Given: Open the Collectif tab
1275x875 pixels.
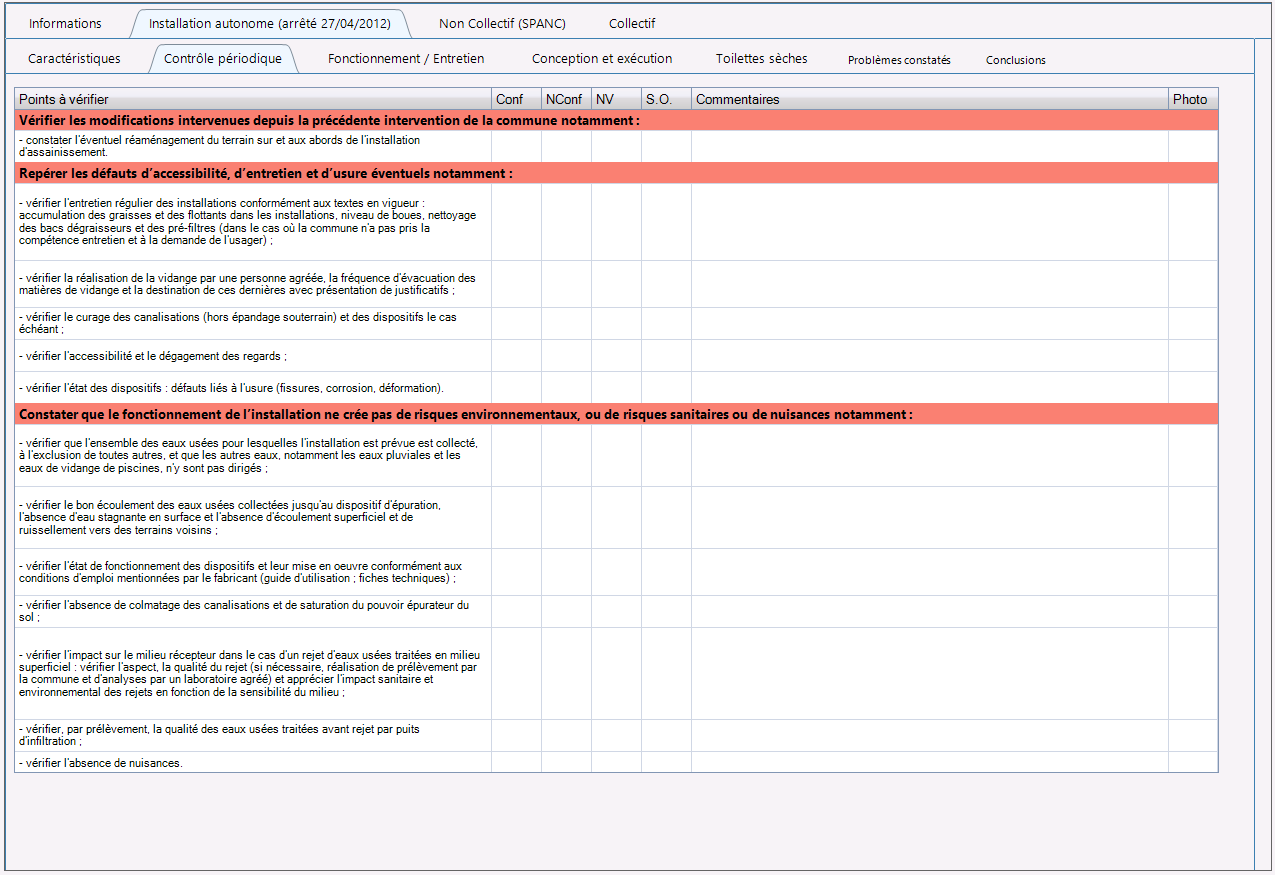Looking at the screenshot, I should pyautogui.click(x=632, y=23).
